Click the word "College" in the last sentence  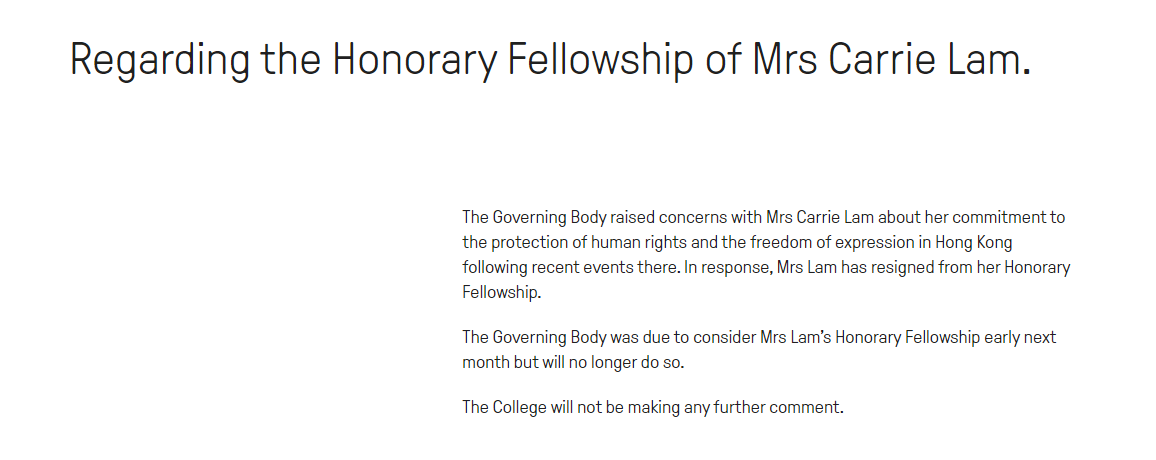(519, 407)
